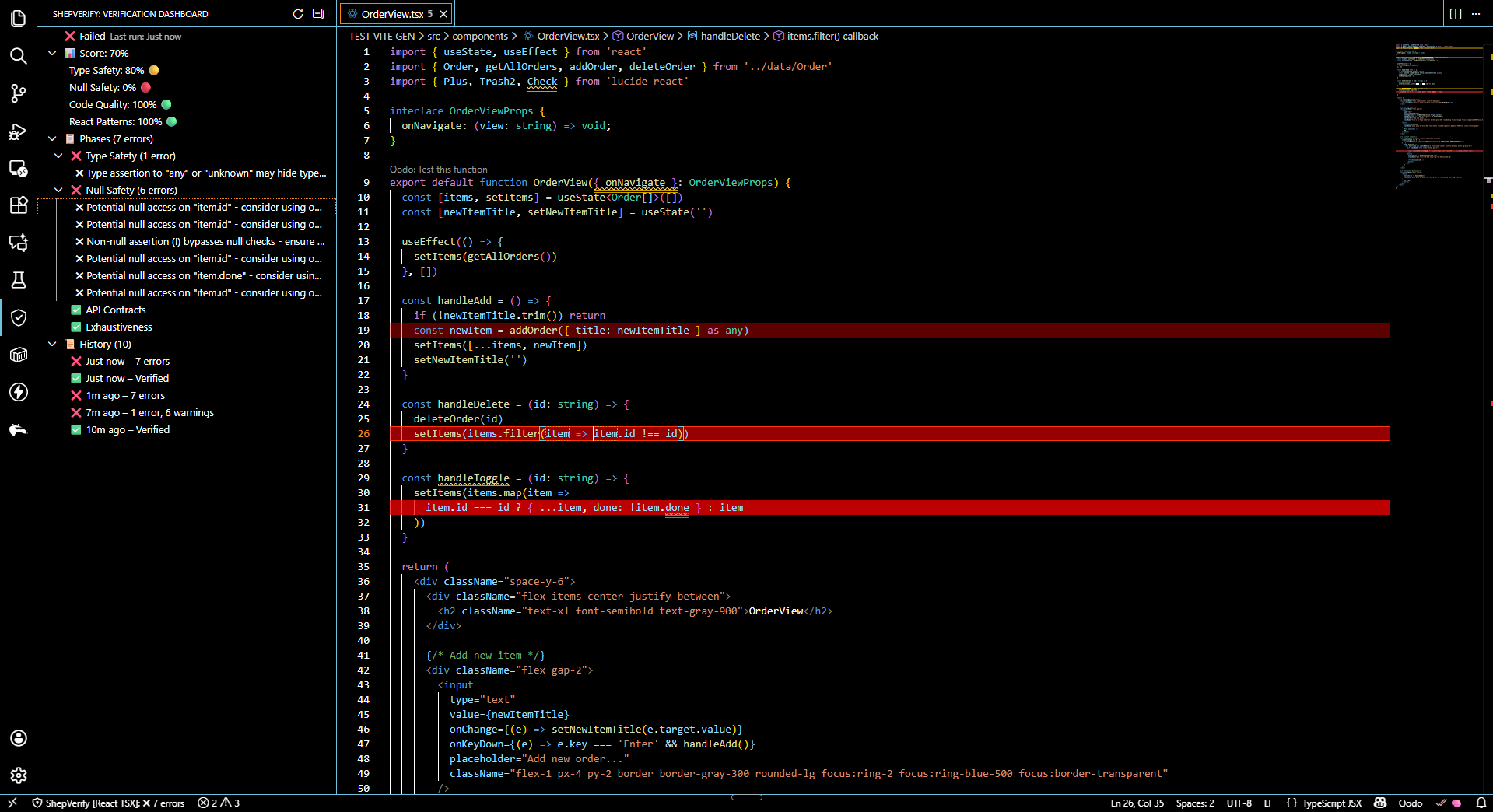Viewport: 1493px width, 812px height.
Task: Click highlighted error line 19 in editor
Action: coord(889,331)
